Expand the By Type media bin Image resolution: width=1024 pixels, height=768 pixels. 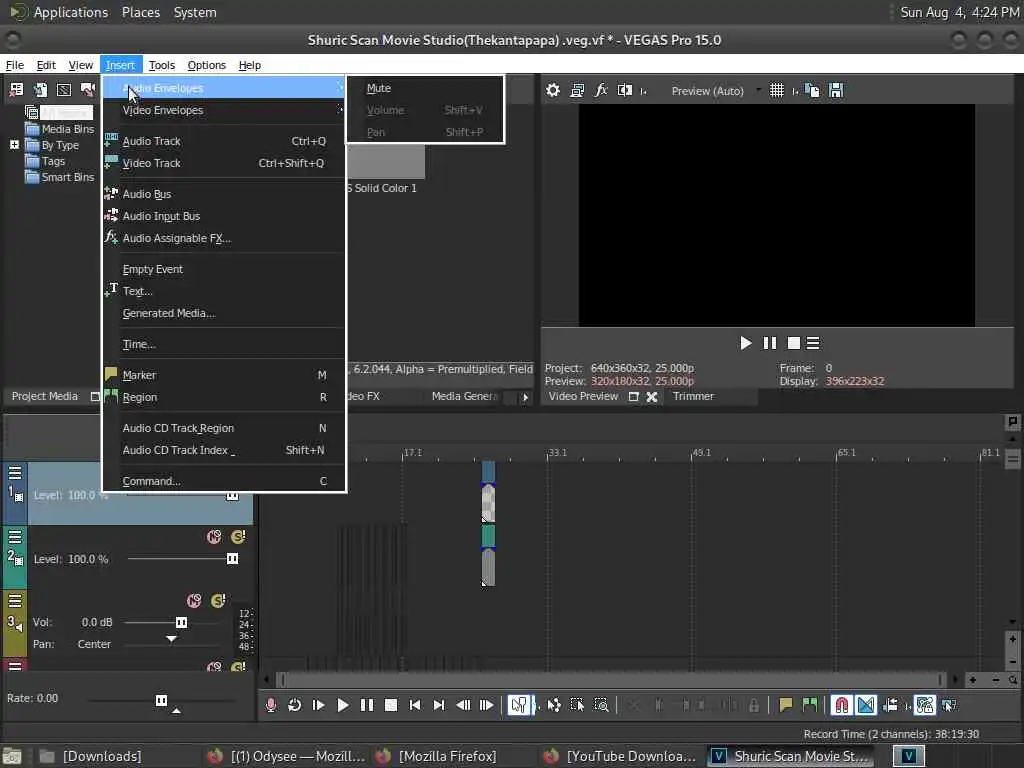click(x=14, y=144)
